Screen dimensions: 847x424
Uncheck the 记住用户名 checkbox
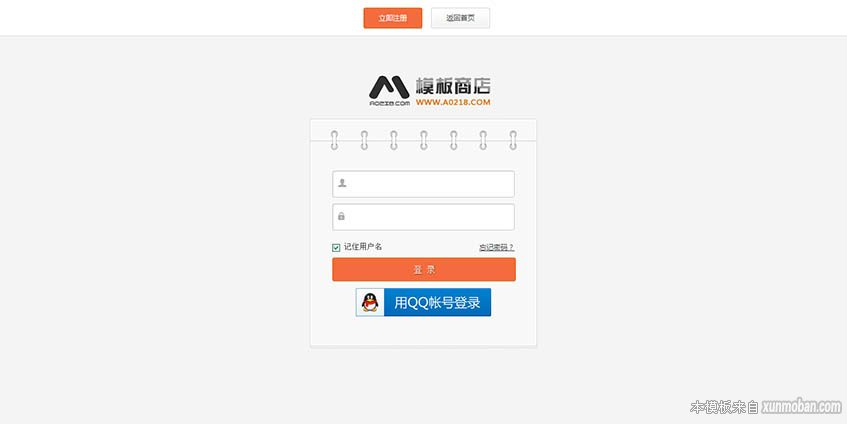tap(336, 248)
